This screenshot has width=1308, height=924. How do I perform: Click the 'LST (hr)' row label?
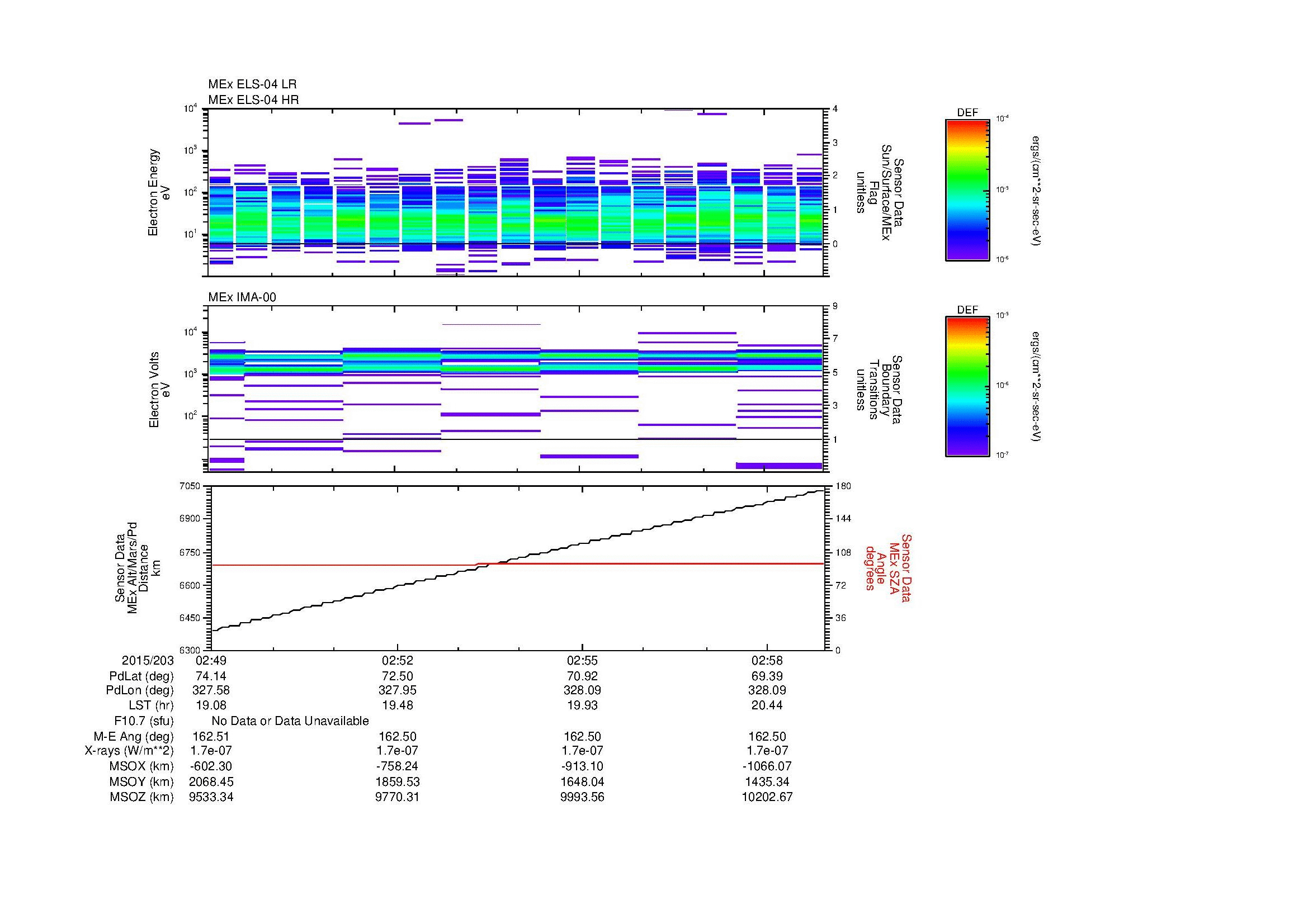click(x=151, y=705)
